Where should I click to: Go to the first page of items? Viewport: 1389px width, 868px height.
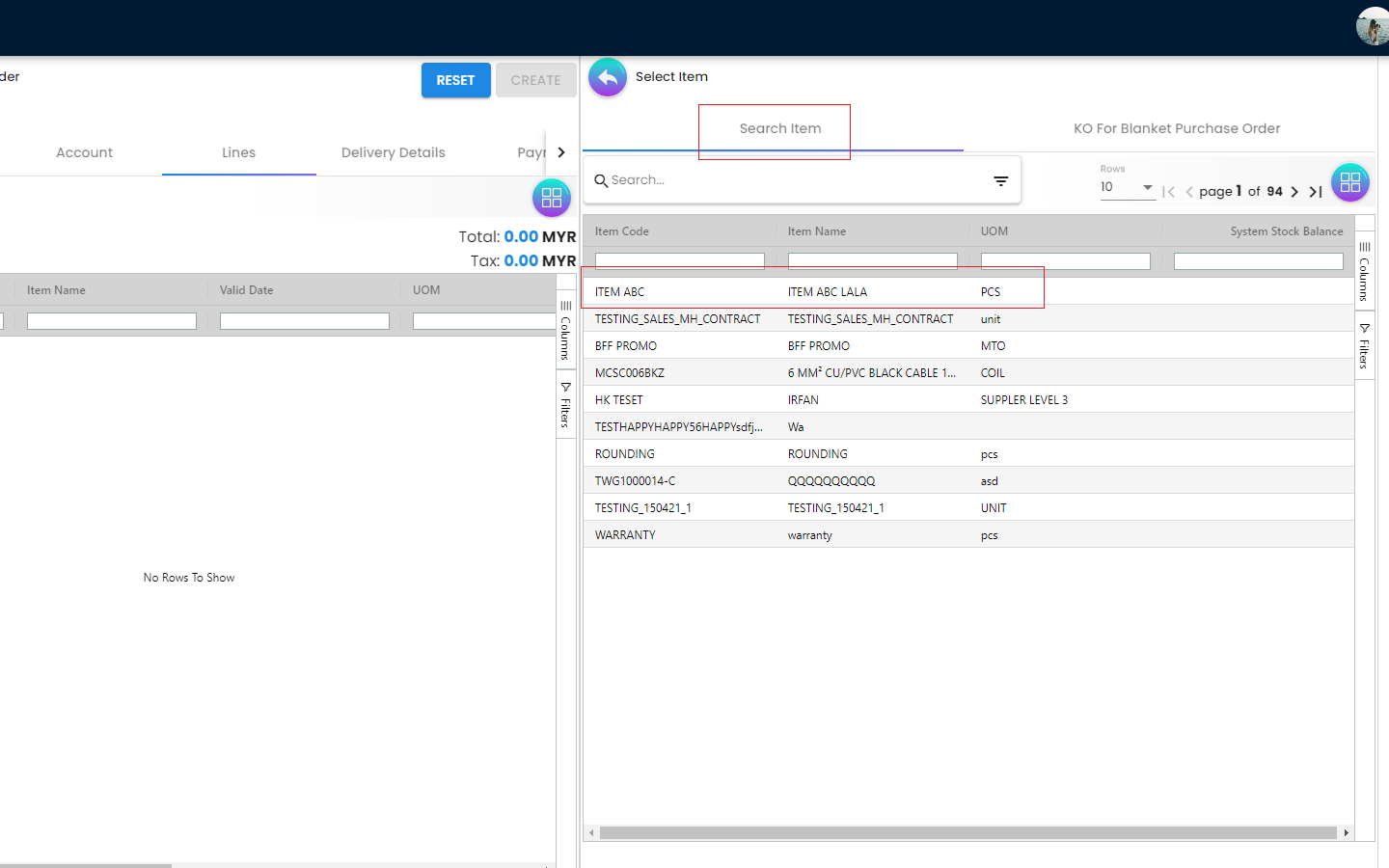coord(1168,192)
